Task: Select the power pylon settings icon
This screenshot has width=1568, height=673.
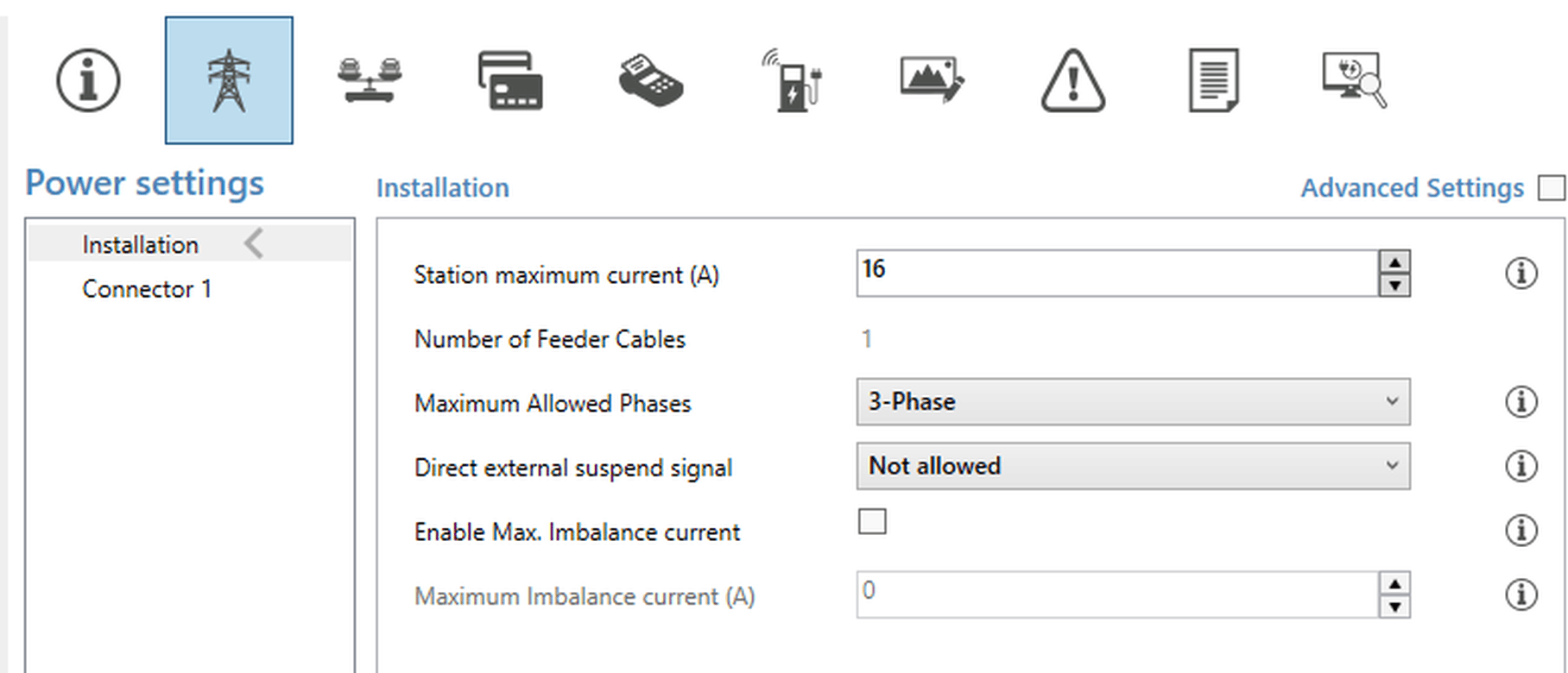Action: (229, 80)
